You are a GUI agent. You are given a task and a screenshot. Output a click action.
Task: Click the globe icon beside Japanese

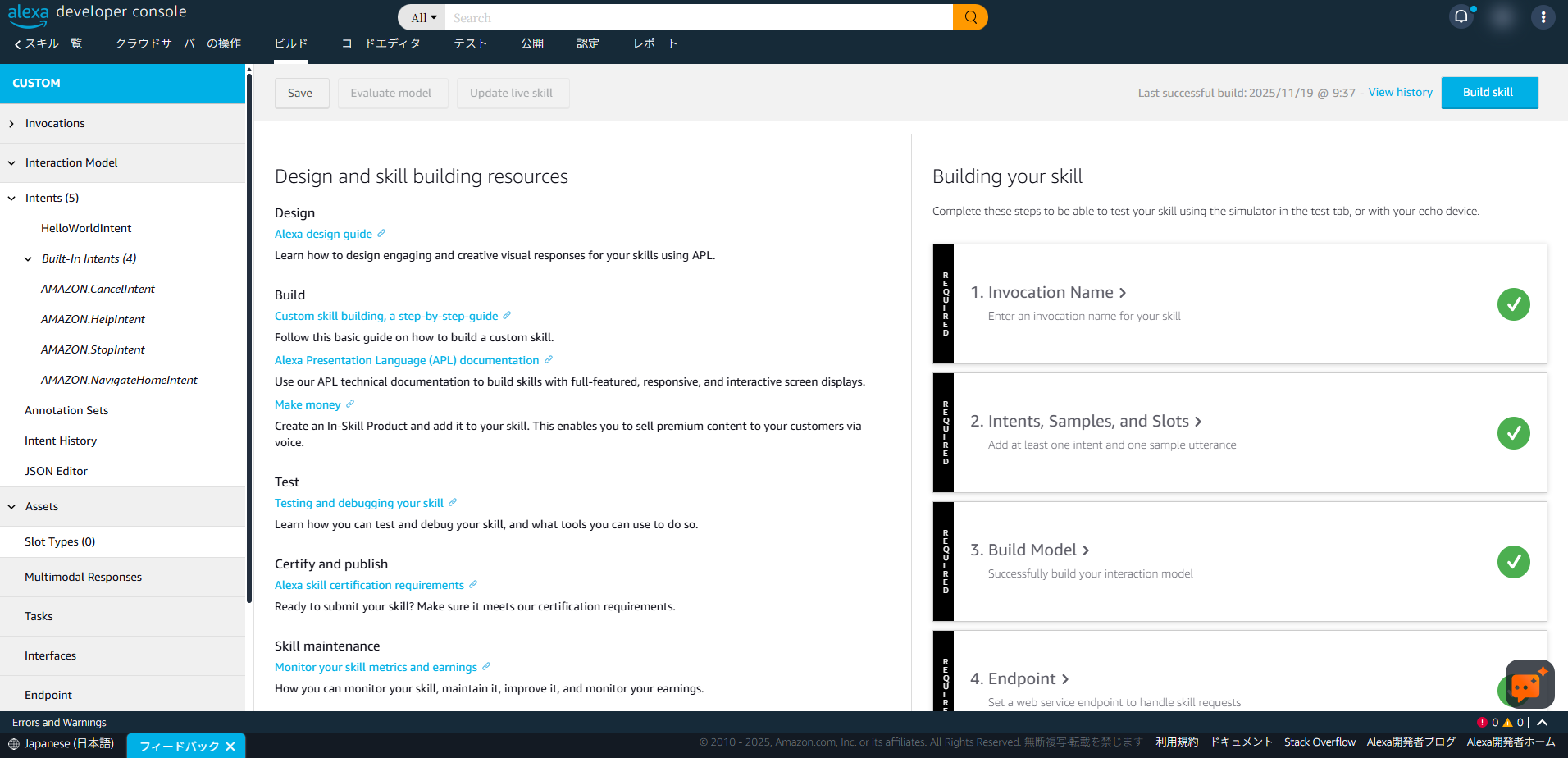coord(14,744)
